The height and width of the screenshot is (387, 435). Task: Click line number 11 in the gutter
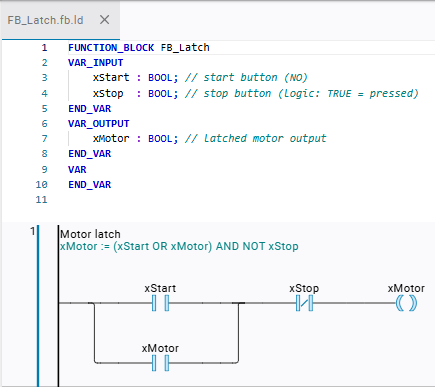[x=42, y=200]
